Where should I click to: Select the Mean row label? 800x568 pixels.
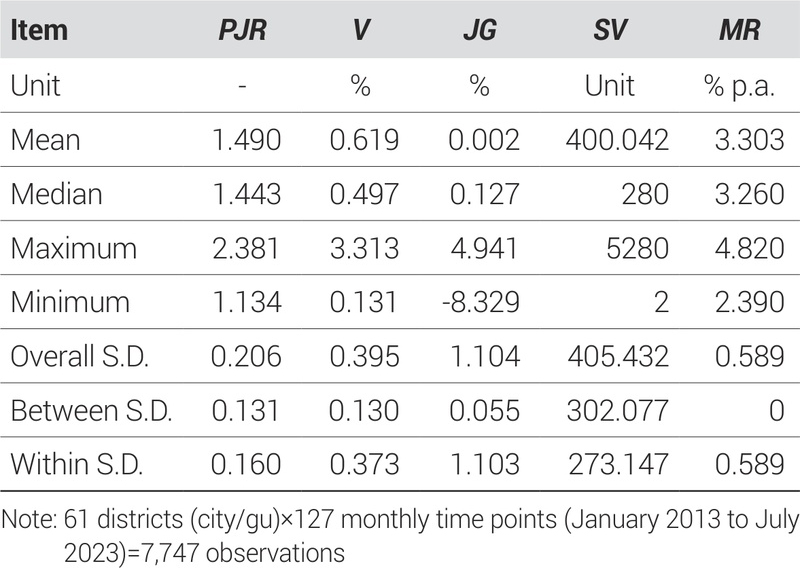(43, 139)
